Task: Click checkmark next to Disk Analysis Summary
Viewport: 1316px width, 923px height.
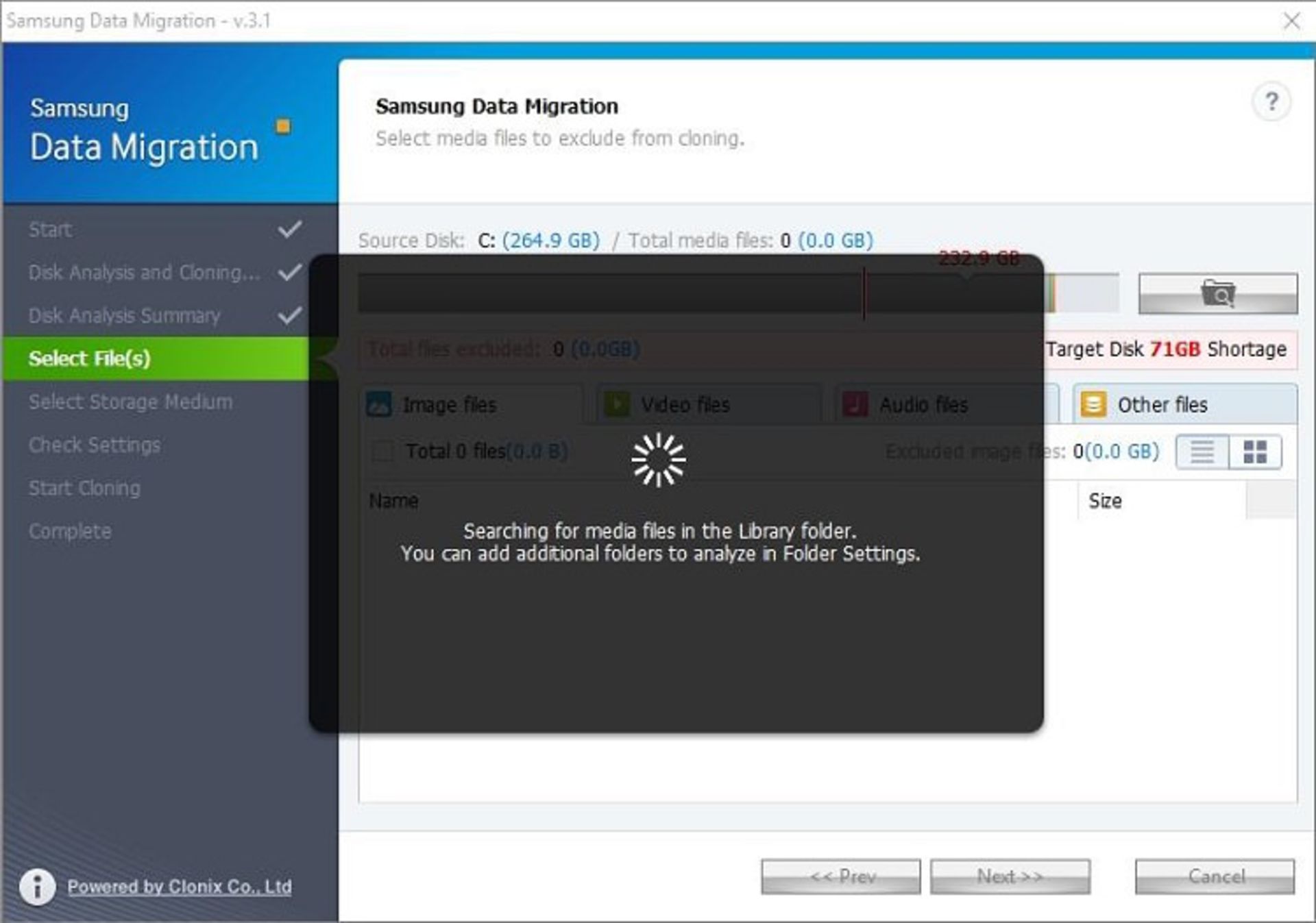Action: coord(290,315)
